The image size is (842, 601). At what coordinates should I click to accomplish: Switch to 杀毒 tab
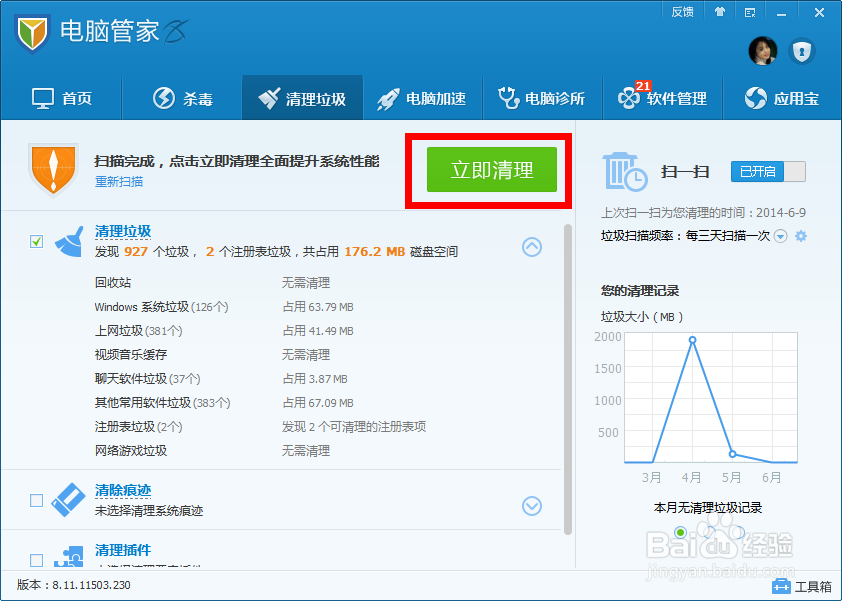[183, 98]
